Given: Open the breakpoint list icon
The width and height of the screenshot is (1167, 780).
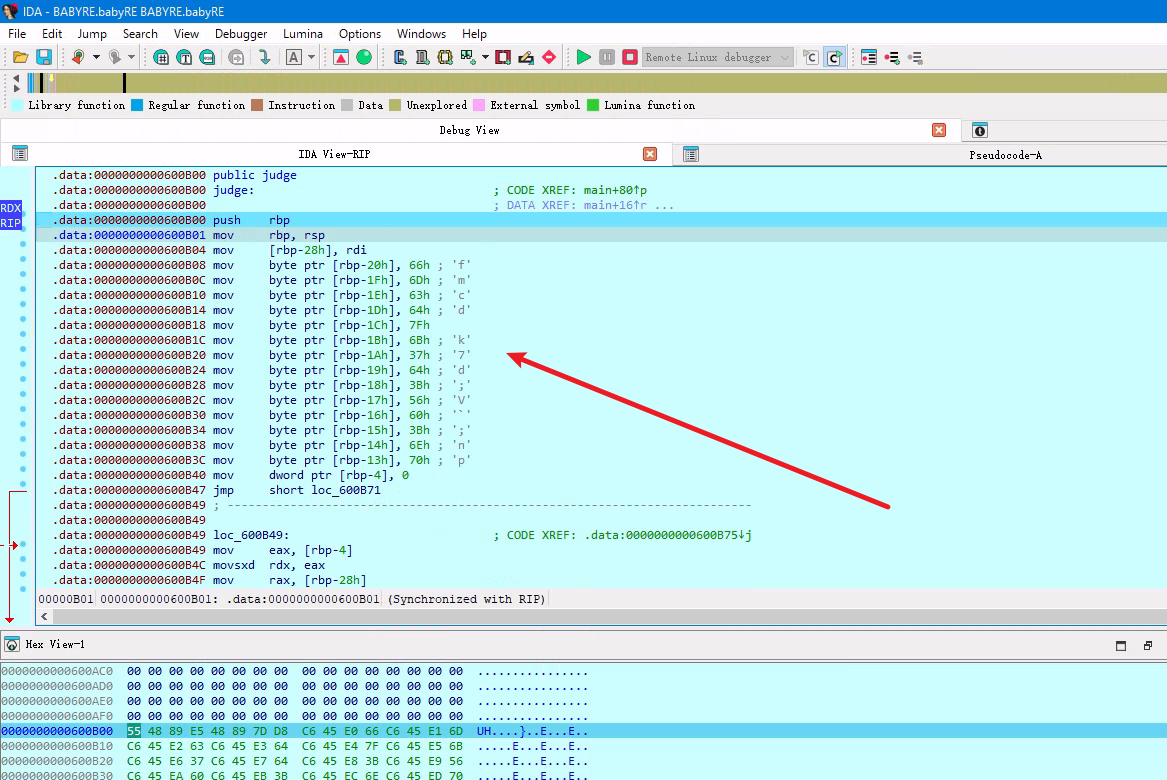Looking at the screenshot, I should [x=868, y=57].
